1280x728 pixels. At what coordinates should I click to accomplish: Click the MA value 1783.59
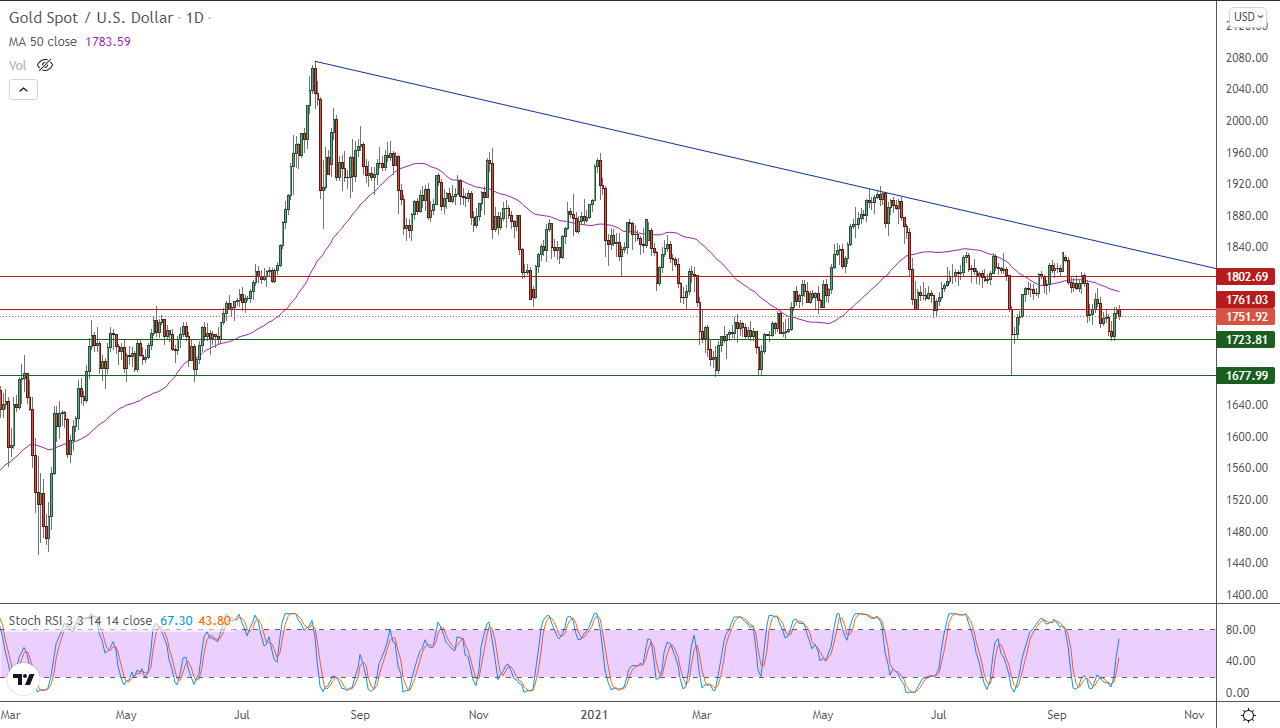pos(106,42)
